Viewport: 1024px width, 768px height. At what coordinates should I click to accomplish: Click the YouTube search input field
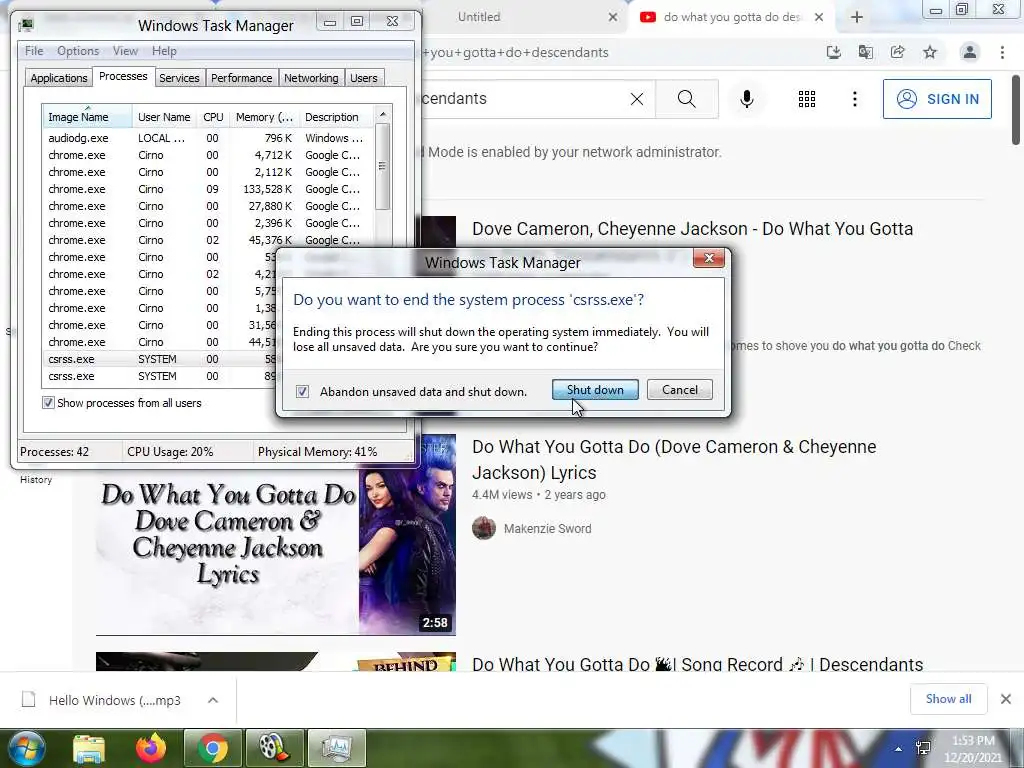point(522,99)
